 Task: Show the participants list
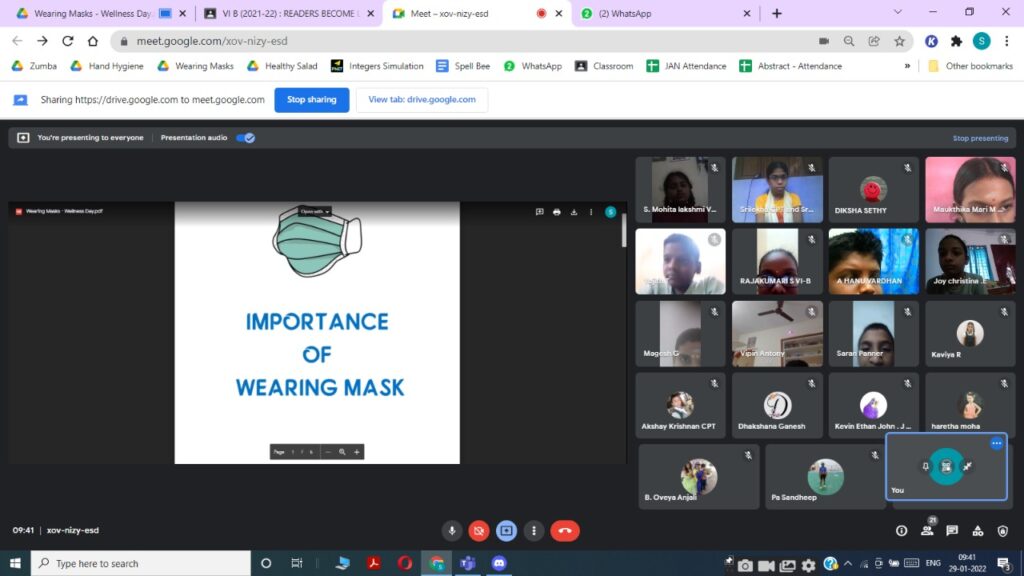[x=927, y=531]
